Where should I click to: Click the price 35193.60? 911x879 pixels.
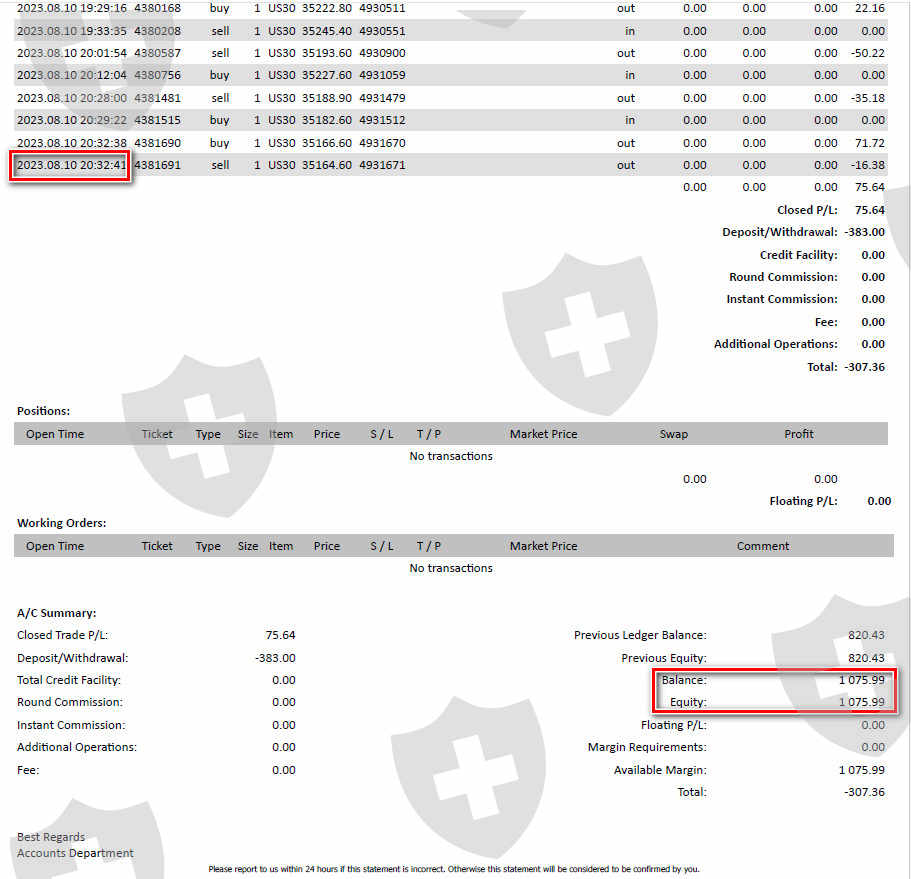tap(327, 53)
